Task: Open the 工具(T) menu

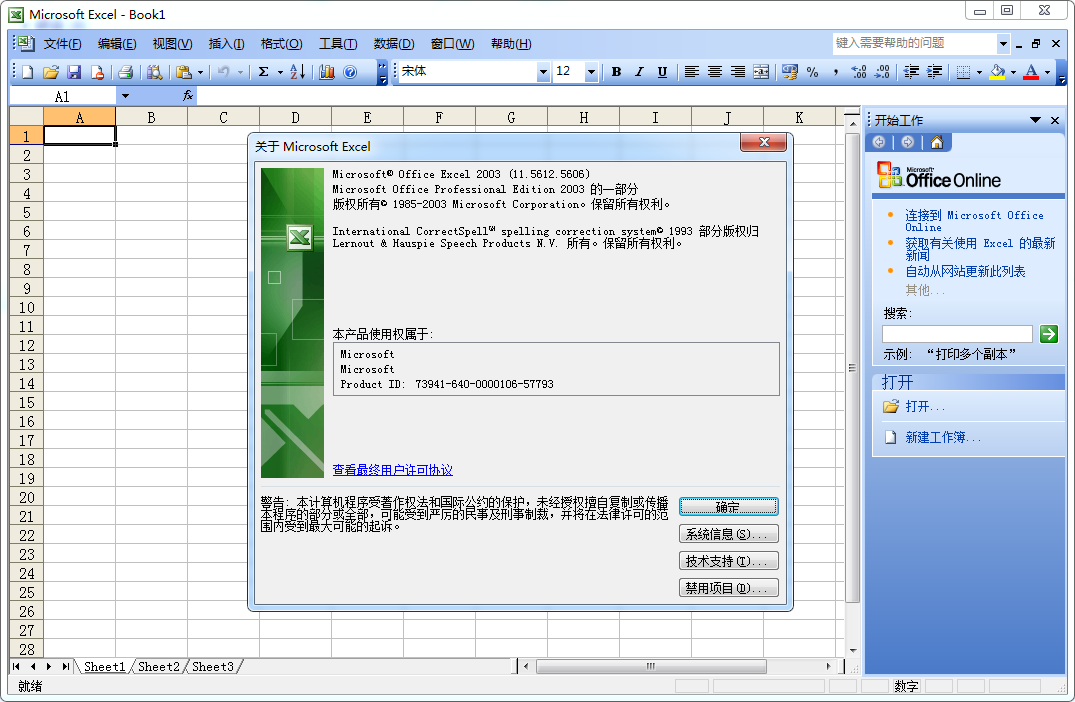Action: (x=338, y=44)
